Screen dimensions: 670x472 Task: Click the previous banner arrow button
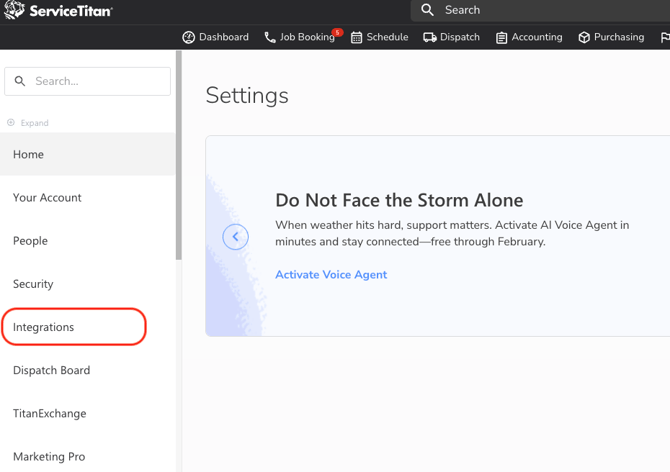click(x=235, y=237)
